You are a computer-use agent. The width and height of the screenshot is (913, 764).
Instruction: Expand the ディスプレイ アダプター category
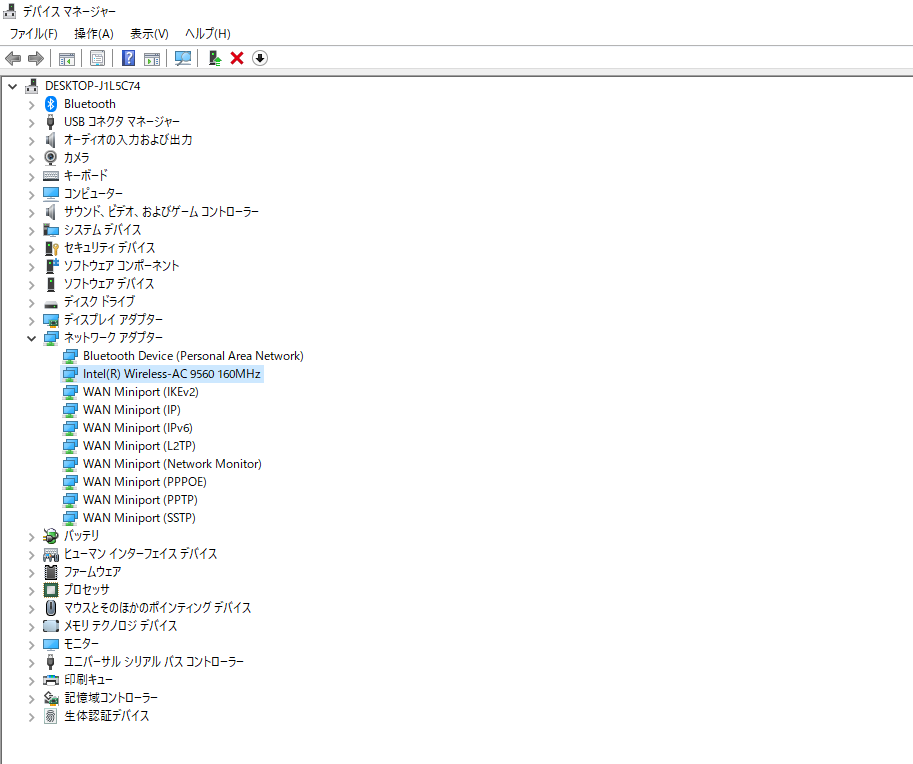(31, 321)
